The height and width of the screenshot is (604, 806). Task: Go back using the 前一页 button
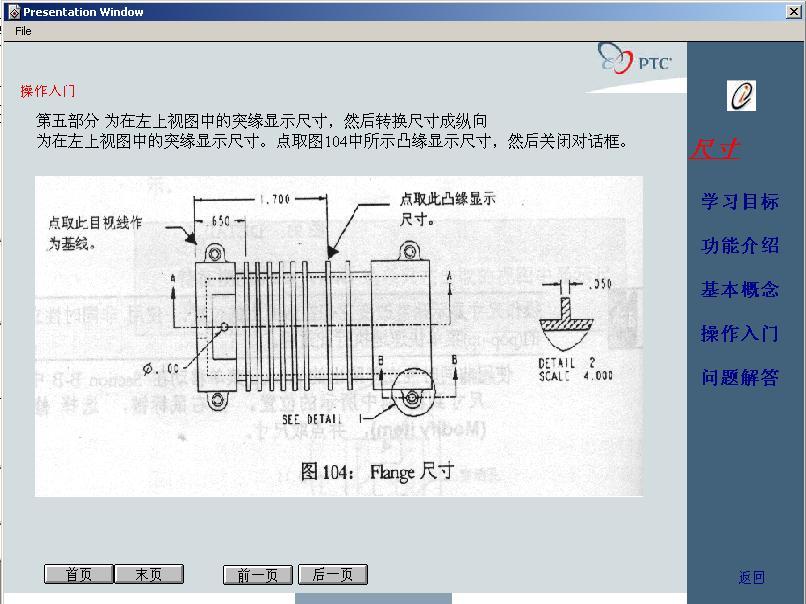click(257, 573)
